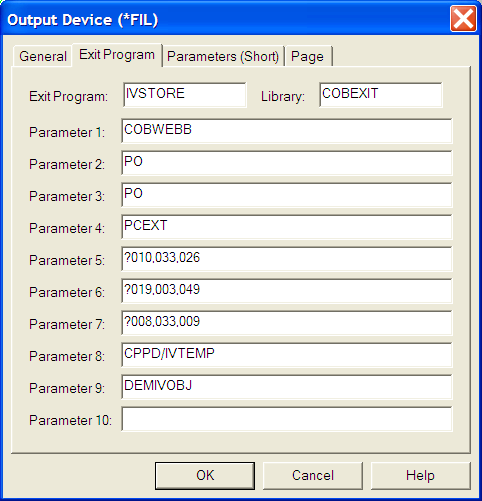Focus the Parameter 9 field DEMIVOBJ

[x=287, y=387]
